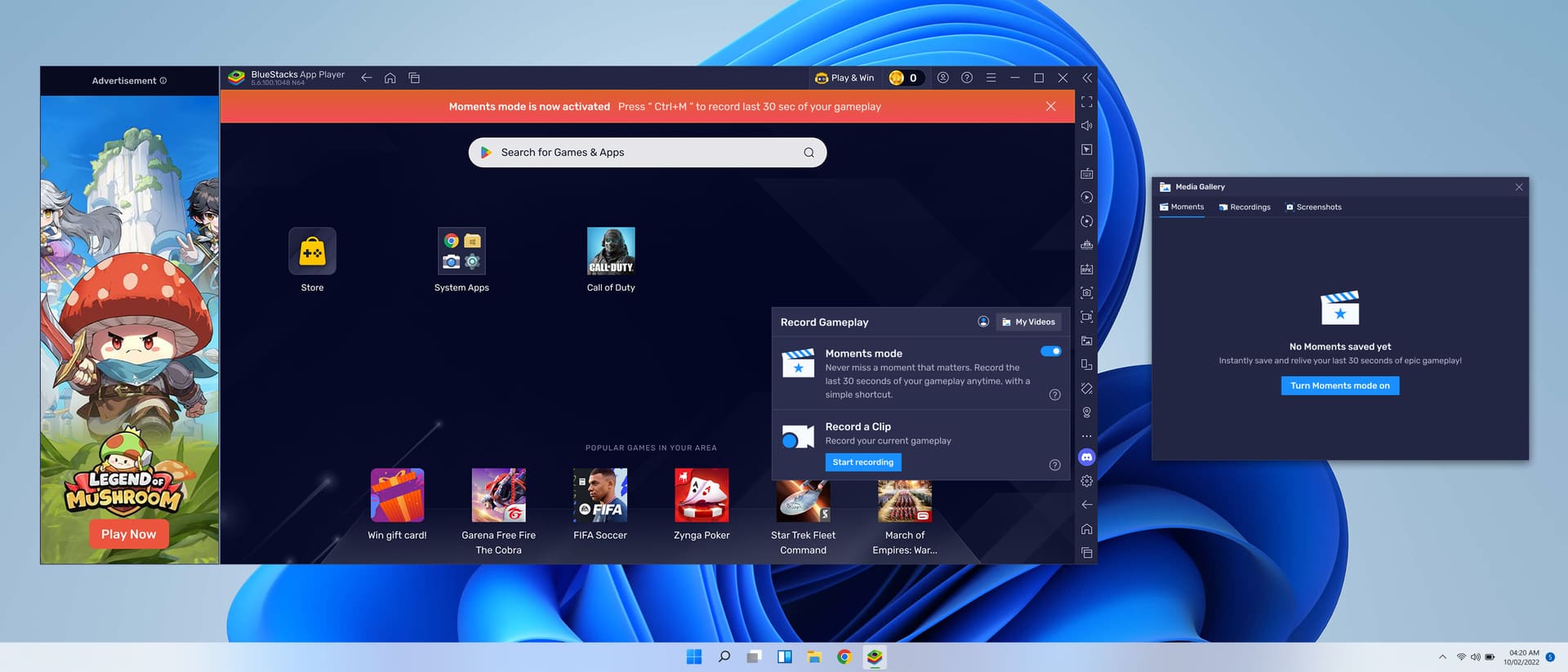This screenshot has height=672, width=1568.
Task: Click the screenshot icon in side toolbar
Action: [1086, 292]
